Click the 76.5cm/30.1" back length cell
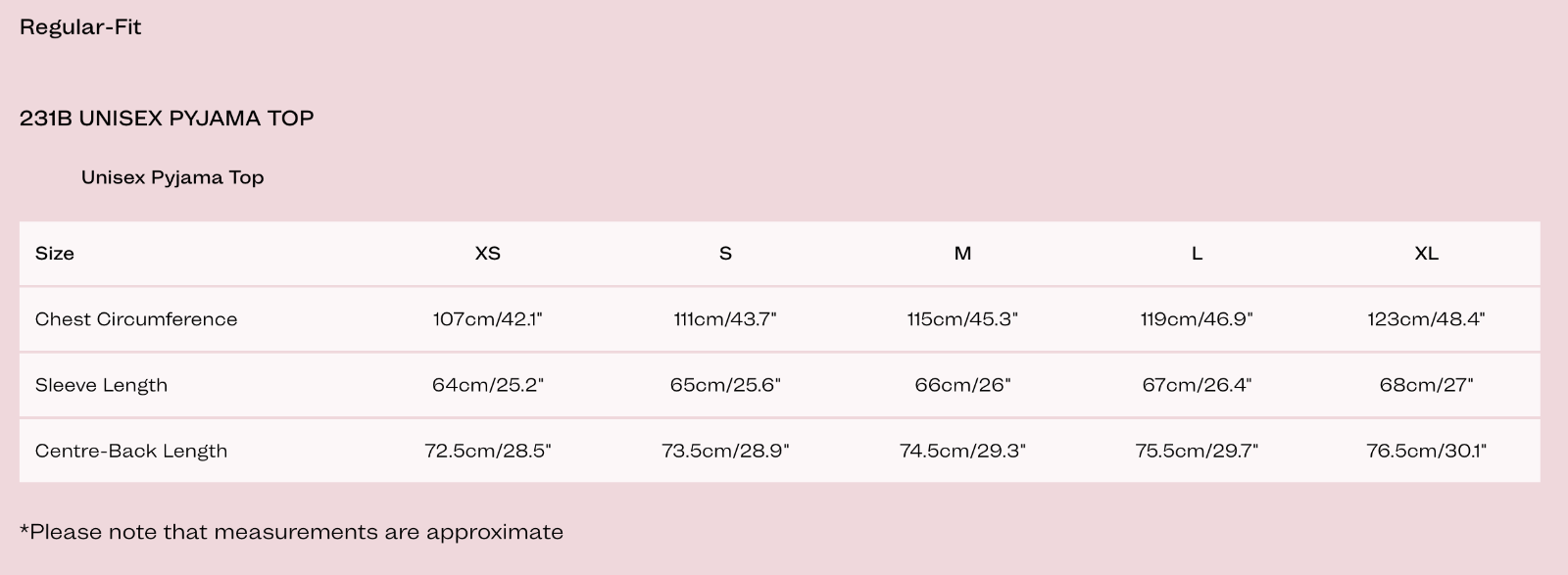Image resolution: width=1568 pixels, height=575 pixels. click(1427, 451)
